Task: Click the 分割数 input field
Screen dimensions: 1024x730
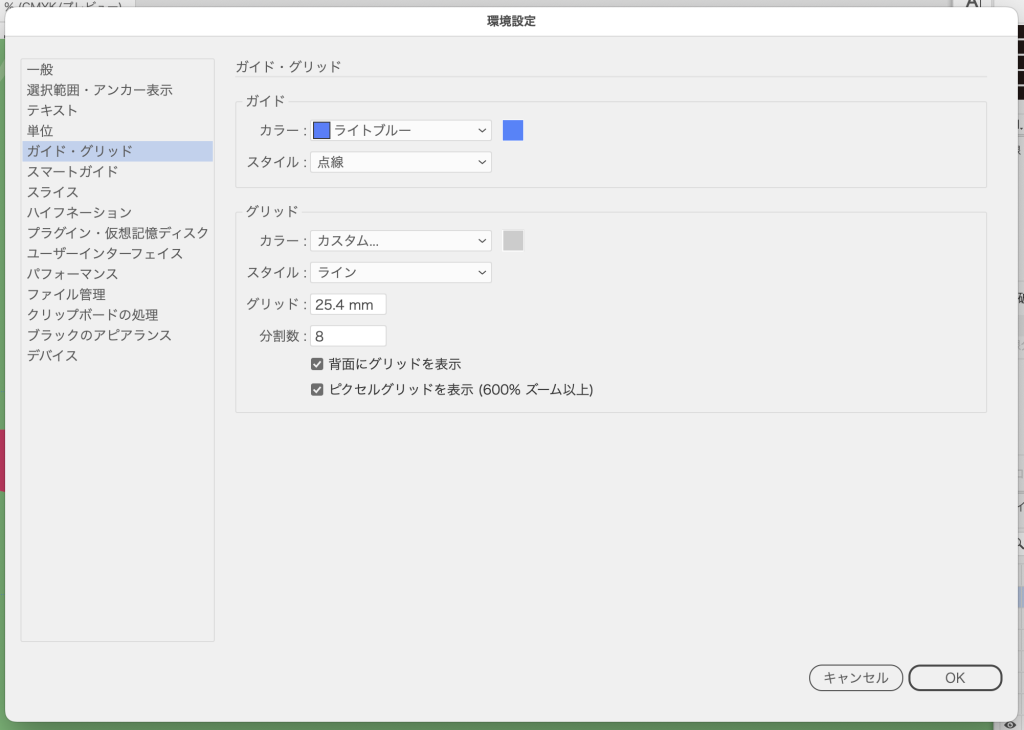Action: [x=348, y=336]
